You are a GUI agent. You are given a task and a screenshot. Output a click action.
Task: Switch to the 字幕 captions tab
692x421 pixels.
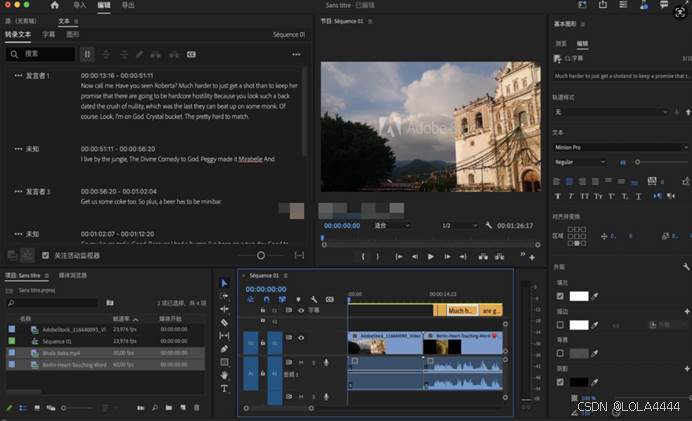tap(46, 33)
